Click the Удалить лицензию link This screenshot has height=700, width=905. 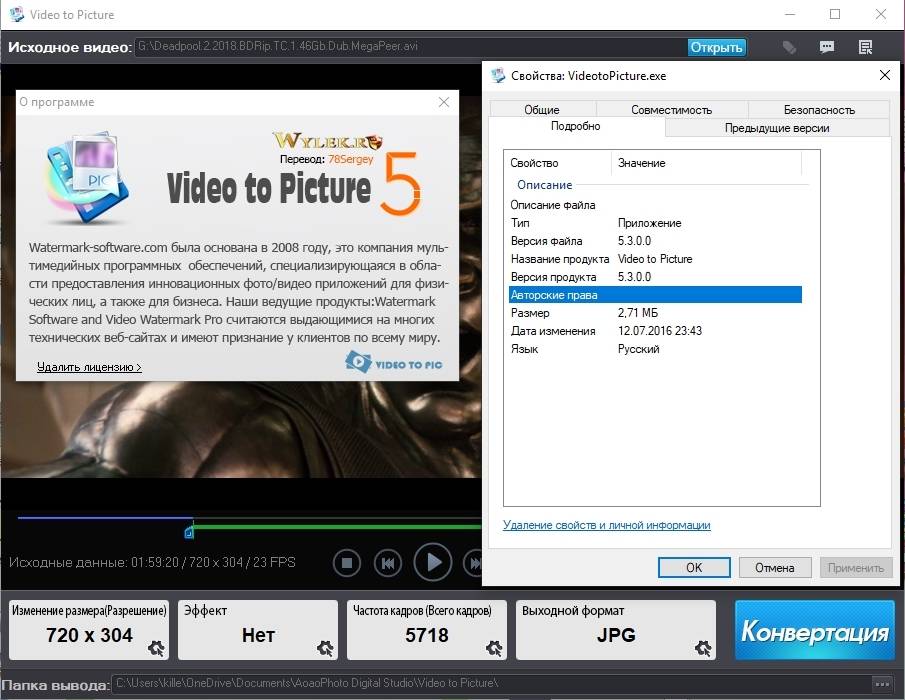click(89, 367)
